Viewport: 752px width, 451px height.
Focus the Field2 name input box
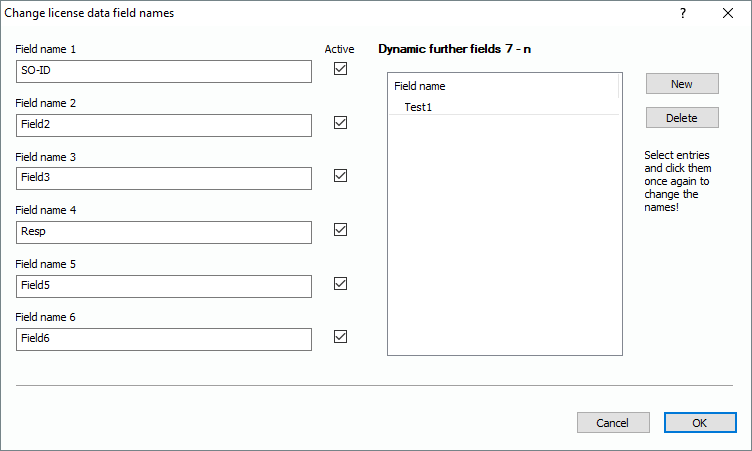point(164,125)
